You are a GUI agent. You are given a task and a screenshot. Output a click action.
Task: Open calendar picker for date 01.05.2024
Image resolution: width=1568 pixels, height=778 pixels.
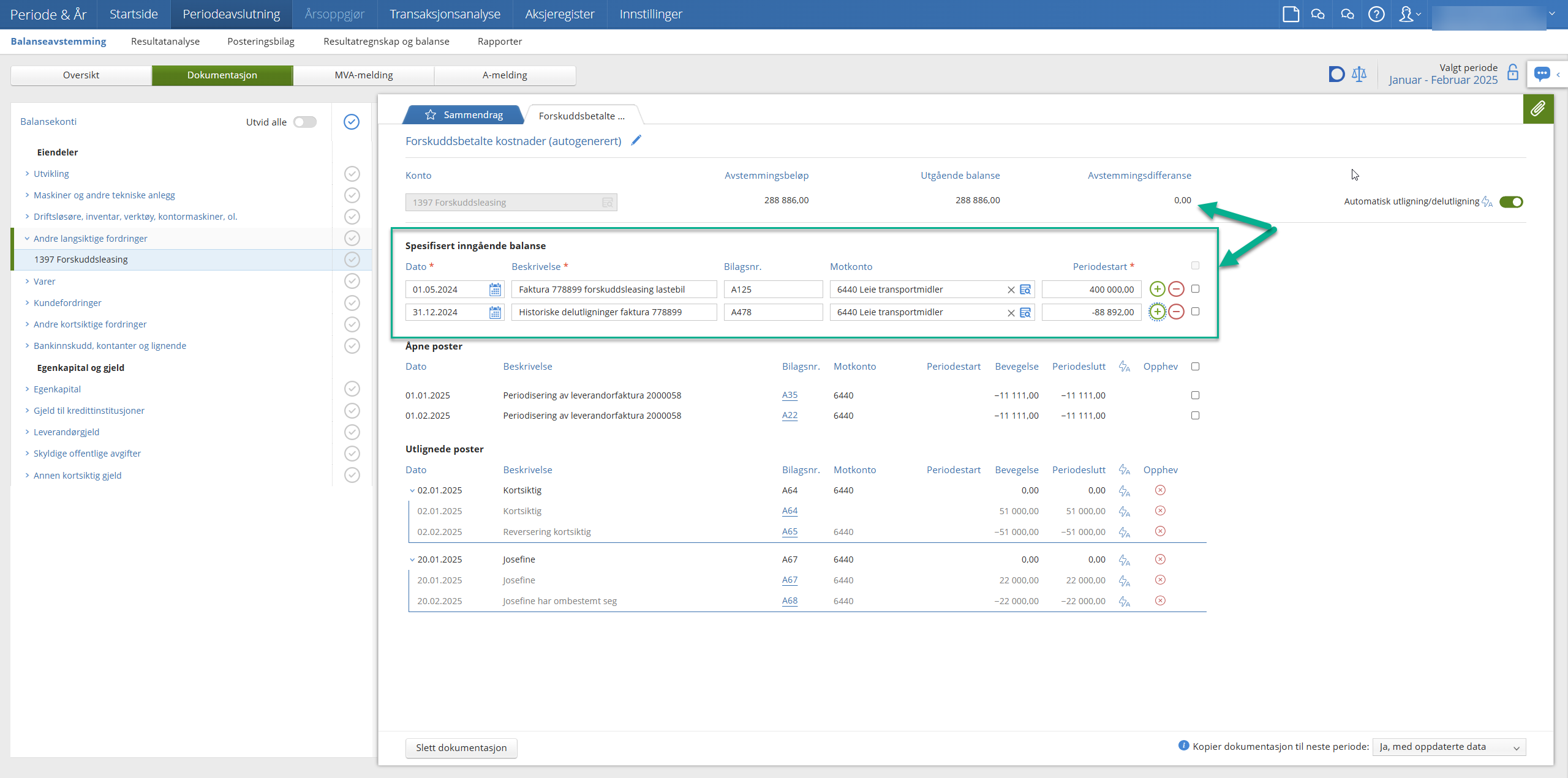(495, 290)
